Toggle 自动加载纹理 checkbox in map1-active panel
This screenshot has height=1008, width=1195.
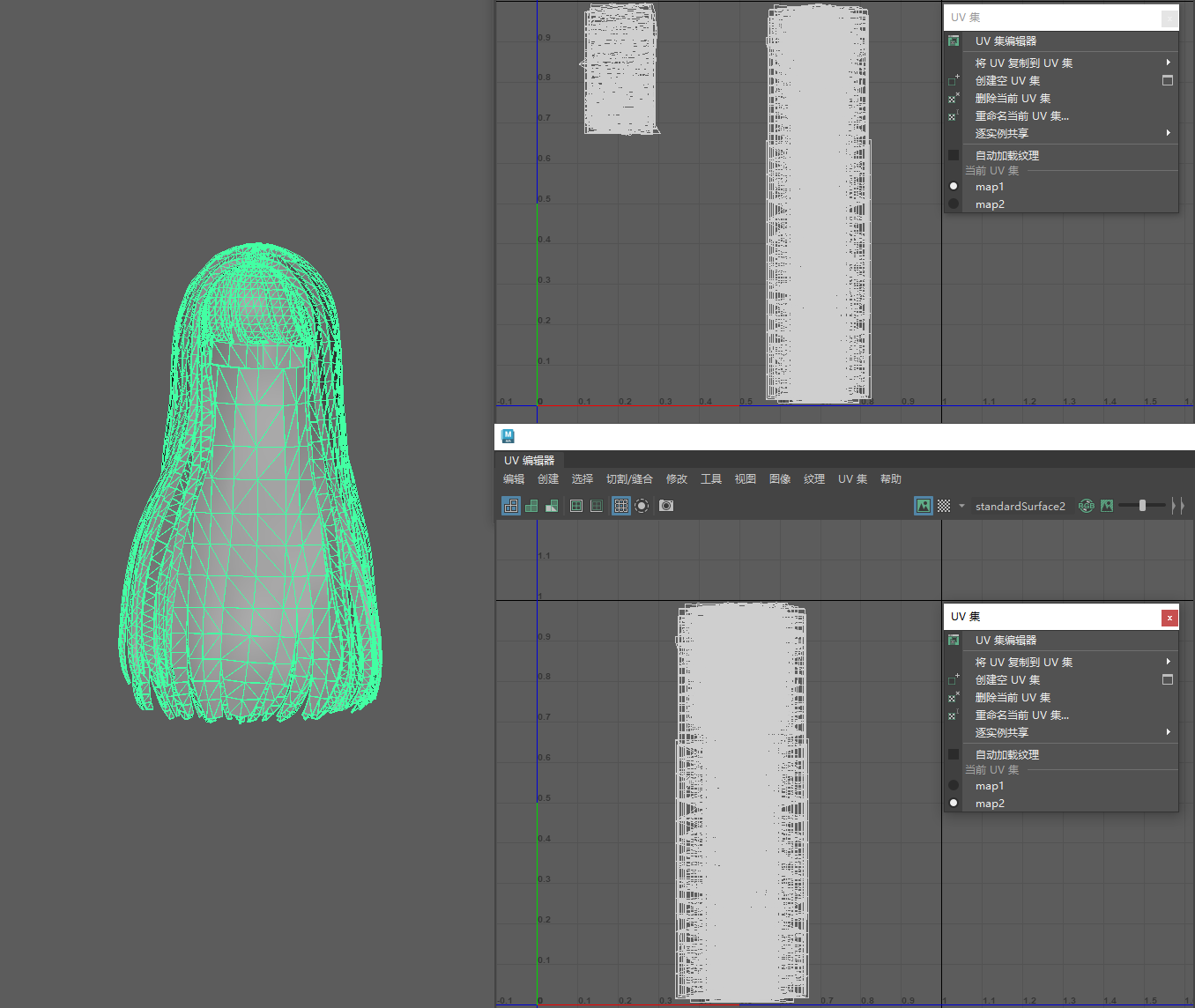954,155
